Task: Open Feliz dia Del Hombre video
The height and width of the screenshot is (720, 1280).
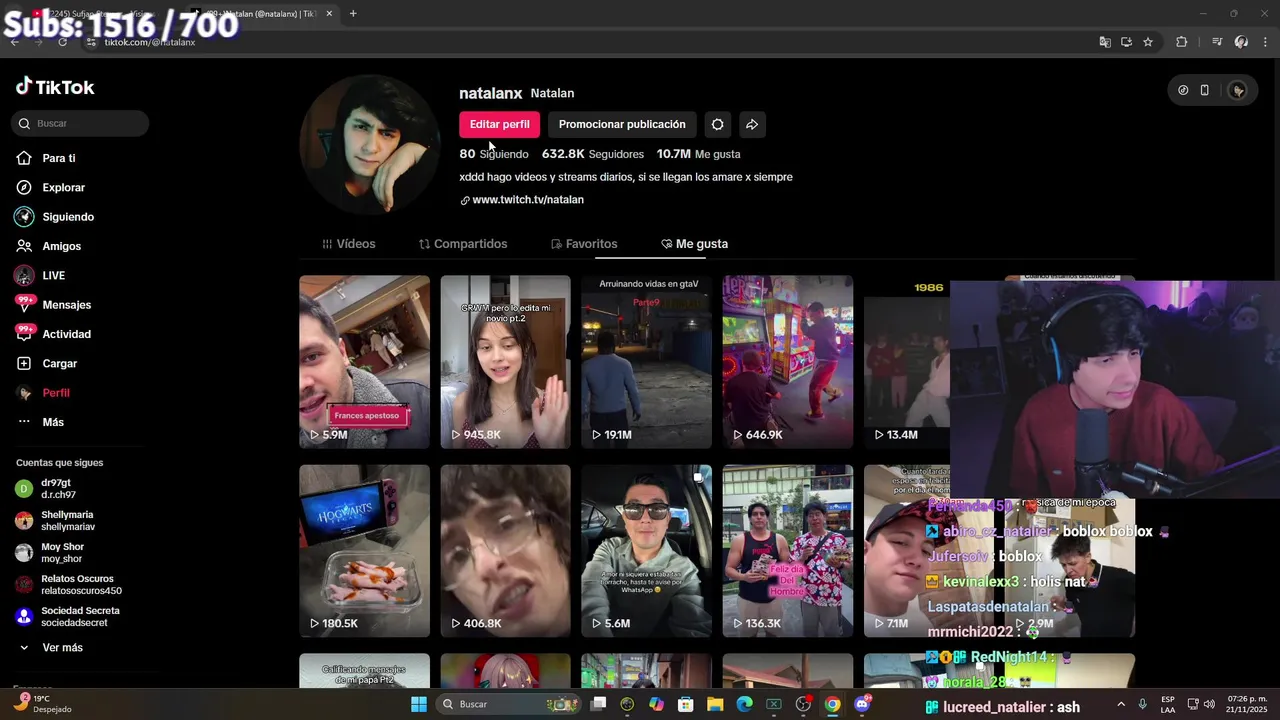Action: (788, 551)
